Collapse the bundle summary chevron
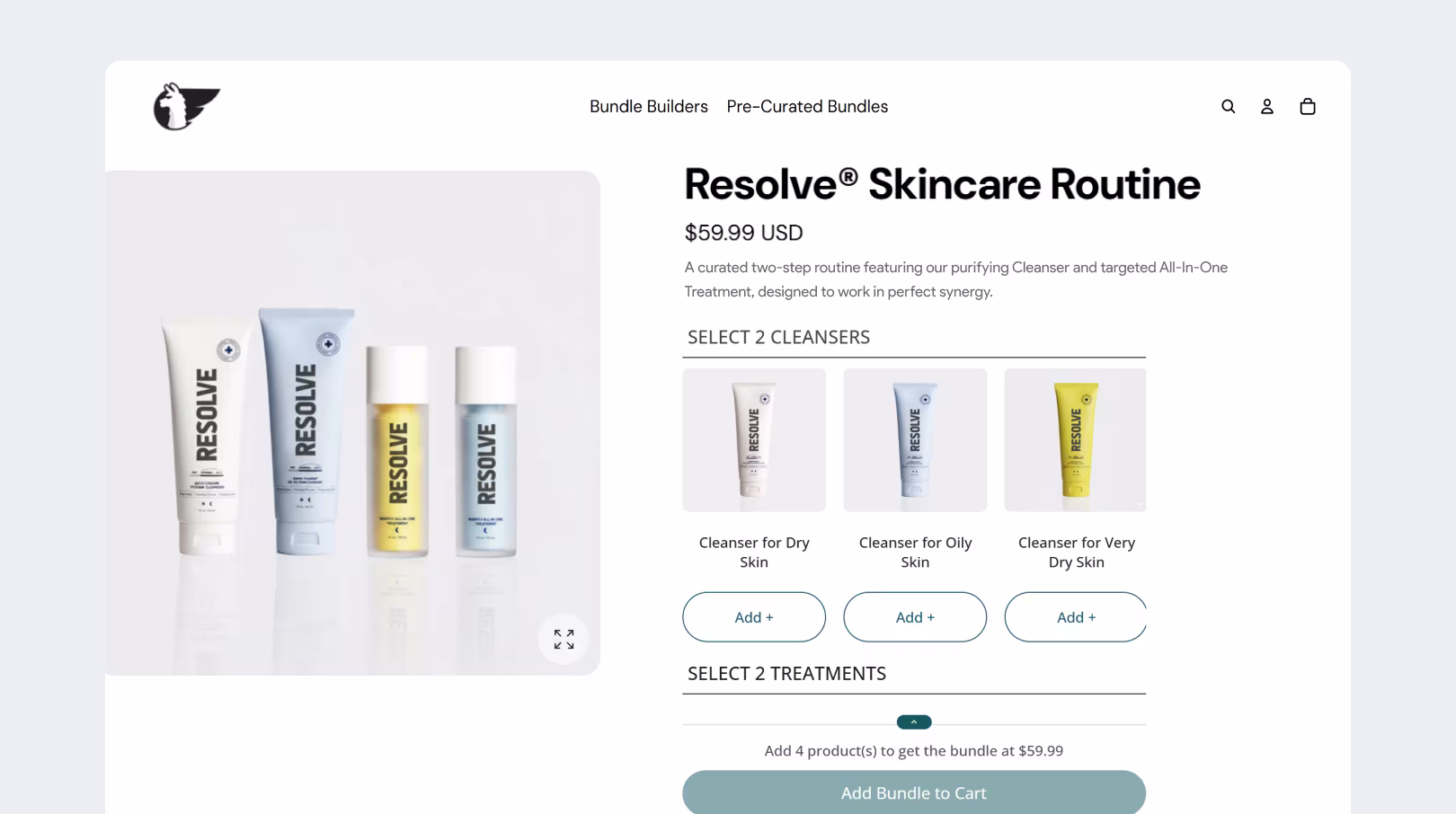The image size is (1456, 814). click(914, 722)
